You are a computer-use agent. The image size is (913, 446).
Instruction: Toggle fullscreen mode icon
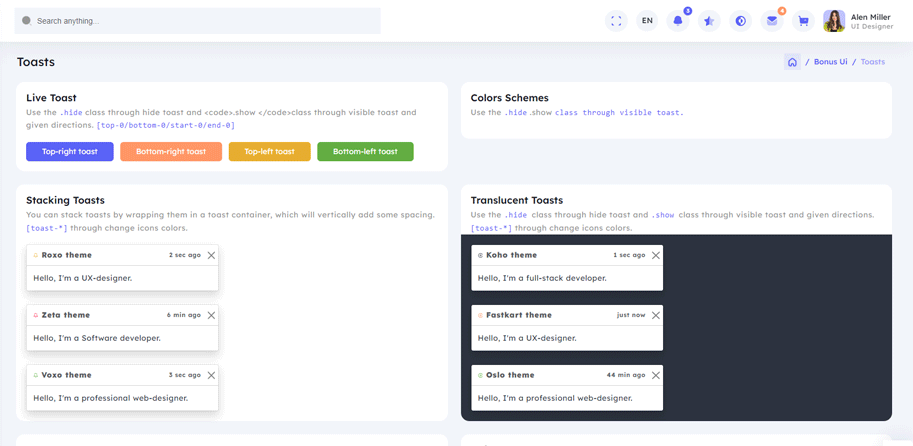click(x=616, y=21)
